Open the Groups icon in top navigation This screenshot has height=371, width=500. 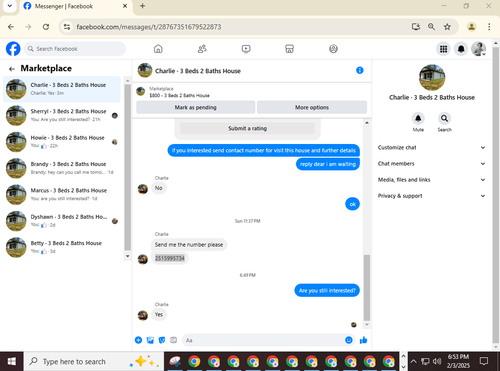click(333, 49)
